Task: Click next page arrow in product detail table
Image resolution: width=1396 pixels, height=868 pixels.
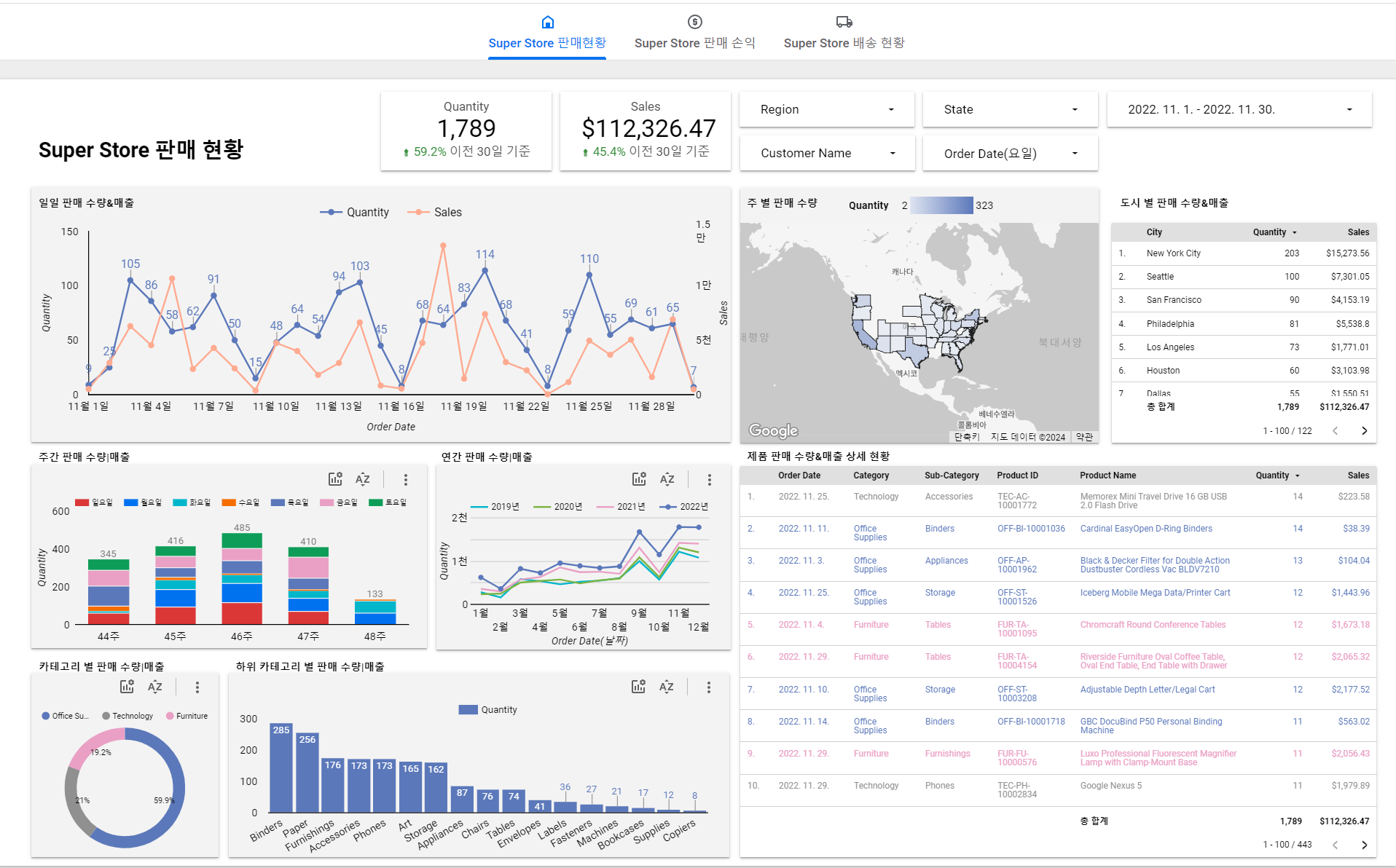Action: tap(1364, 845)
